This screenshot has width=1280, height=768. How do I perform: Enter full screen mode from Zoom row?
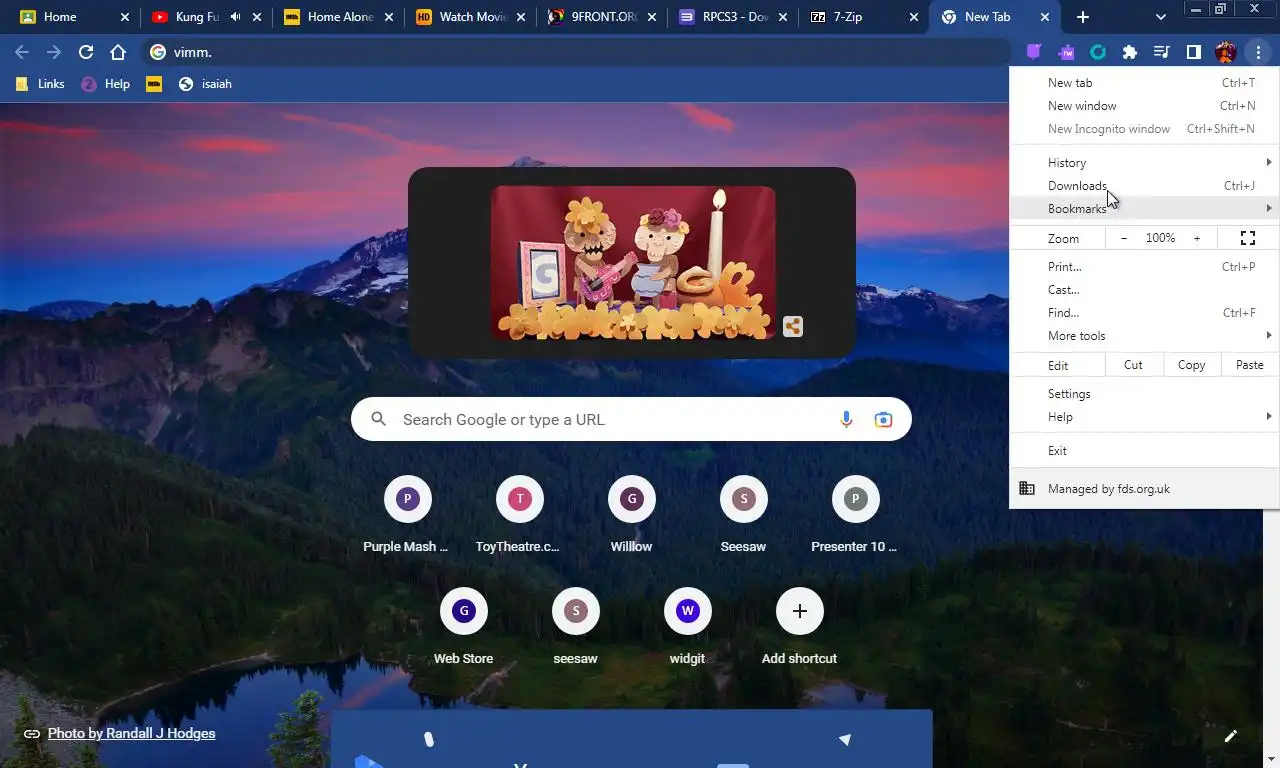pyautogui.click(x=1248, y=238)
